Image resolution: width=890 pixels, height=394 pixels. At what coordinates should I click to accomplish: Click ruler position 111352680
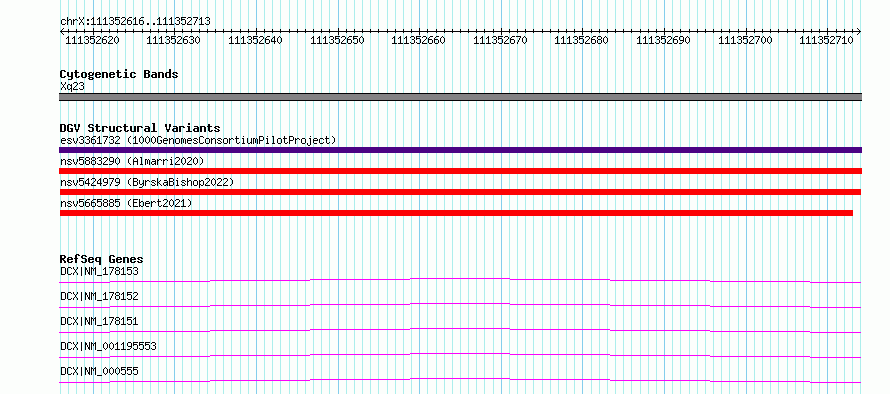coord(581,40)
